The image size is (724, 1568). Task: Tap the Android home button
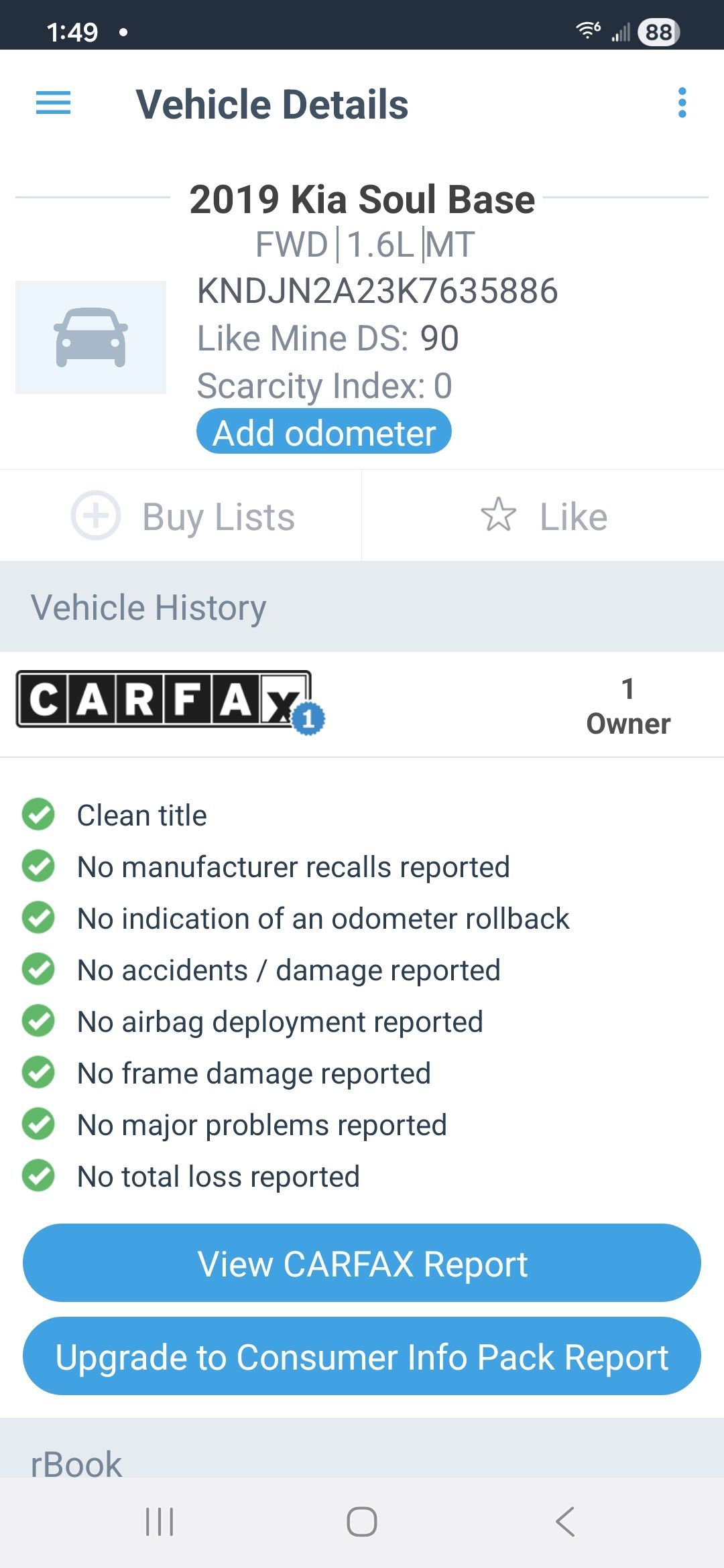362,1521
